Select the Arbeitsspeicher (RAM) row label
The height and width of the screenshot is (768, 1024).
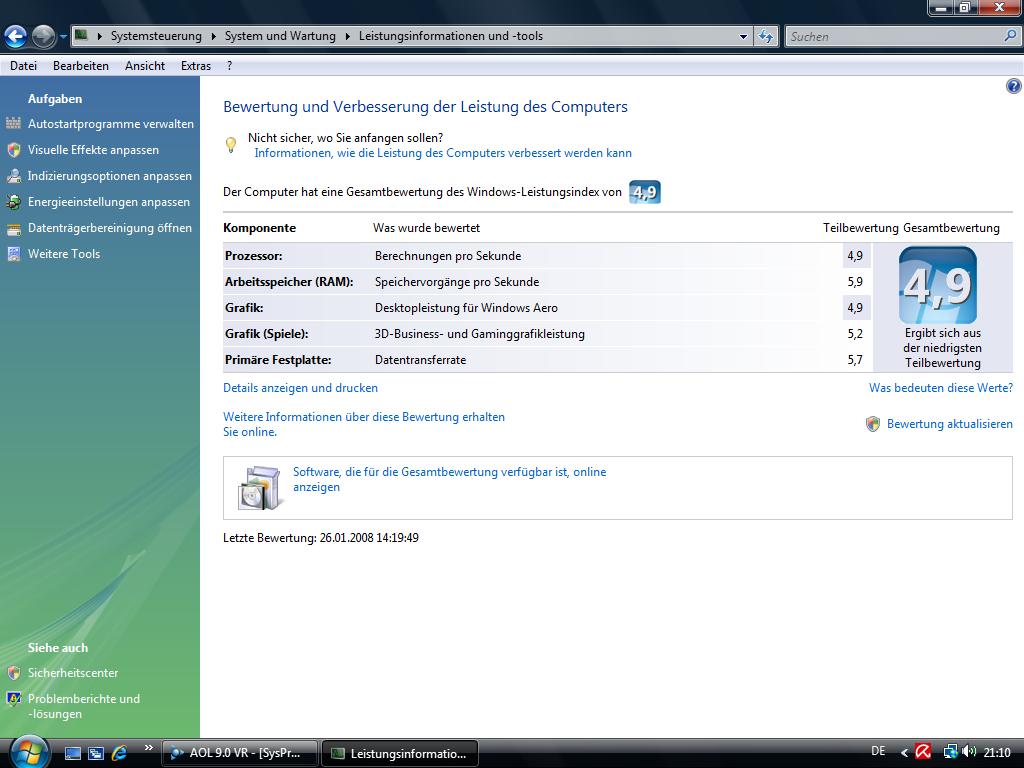click(x=289, y=282)
